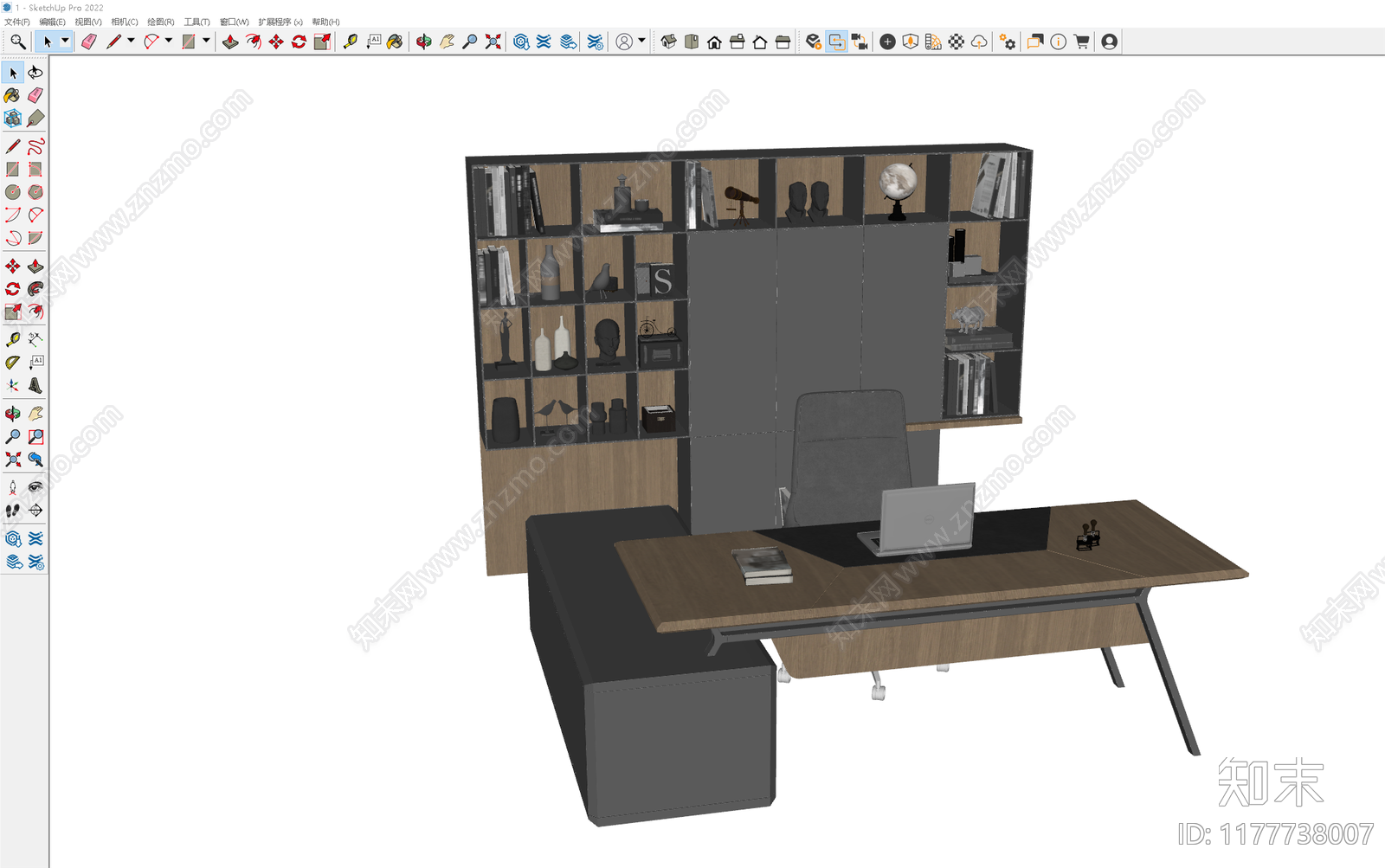The image size is (1385, 868).
Task: Select the Polygon tool
Action: tap(35, 192)
